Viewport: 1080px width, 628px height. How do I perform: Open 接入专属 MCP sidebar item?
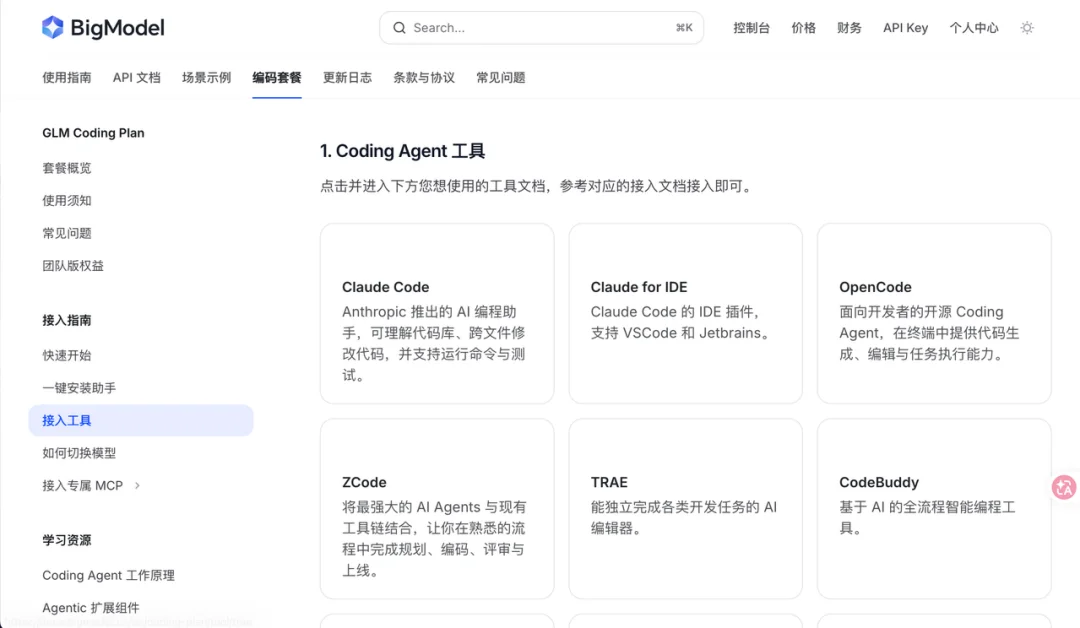click(83, 485)
